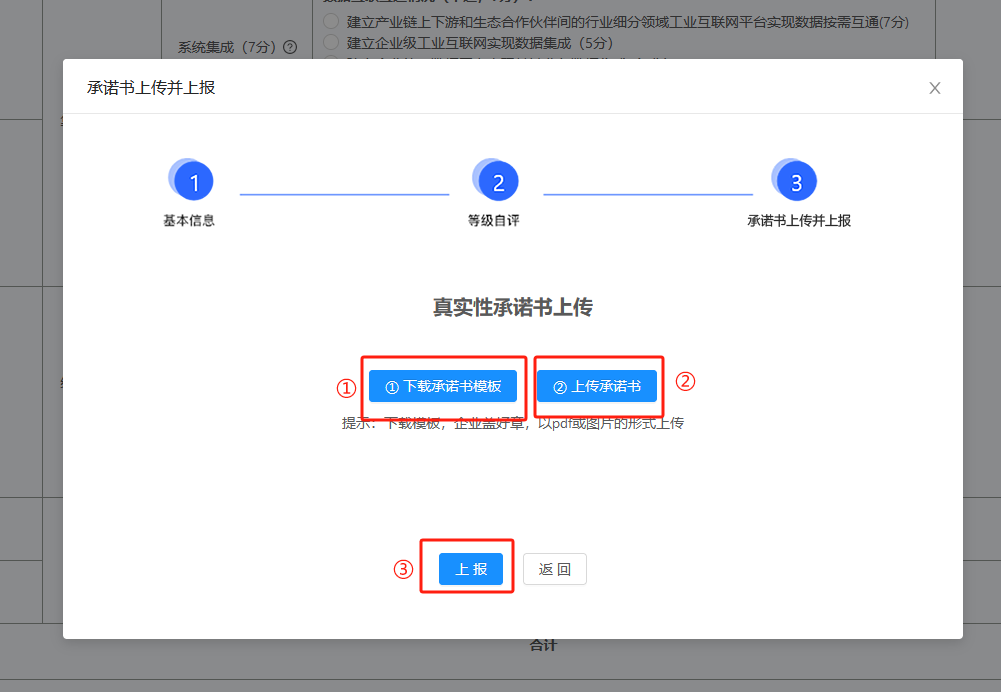Open the help tooltip beside 系统集成（7分）
Viewport: 1001px width, 692px height.
click(x=289, y=45)
